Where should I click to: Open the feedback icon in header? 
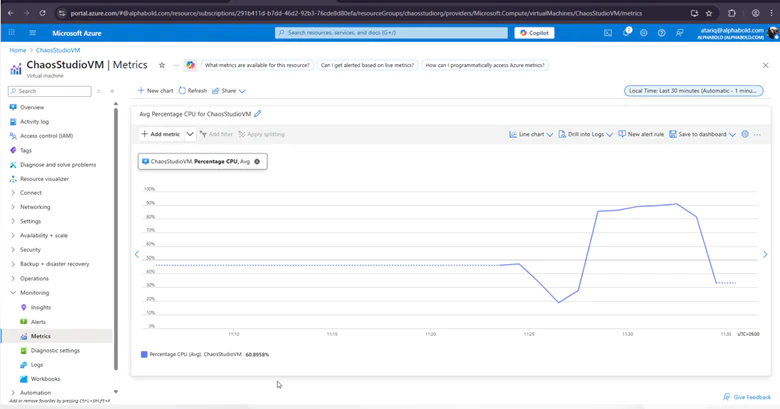(680, 33)
